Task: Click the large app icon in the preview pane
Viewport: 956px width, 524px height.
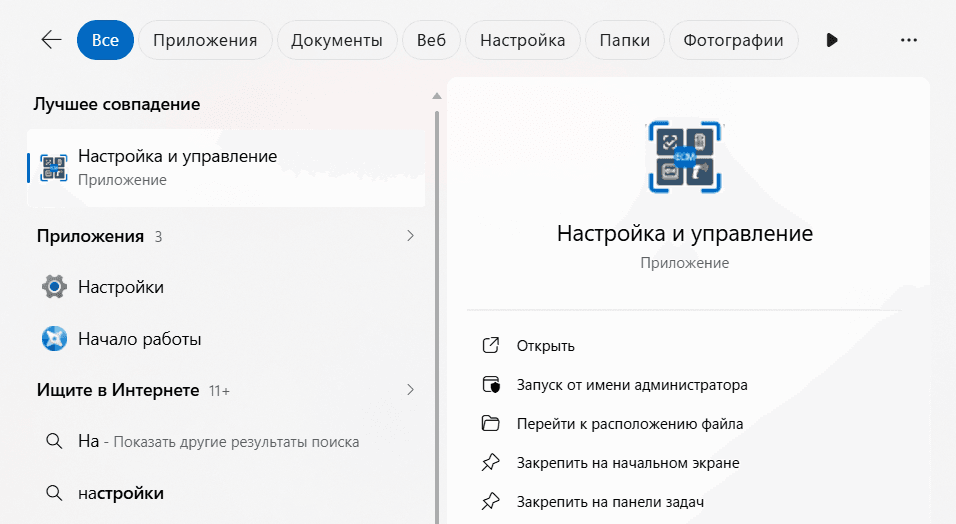Action: click(x=685, y=157)
